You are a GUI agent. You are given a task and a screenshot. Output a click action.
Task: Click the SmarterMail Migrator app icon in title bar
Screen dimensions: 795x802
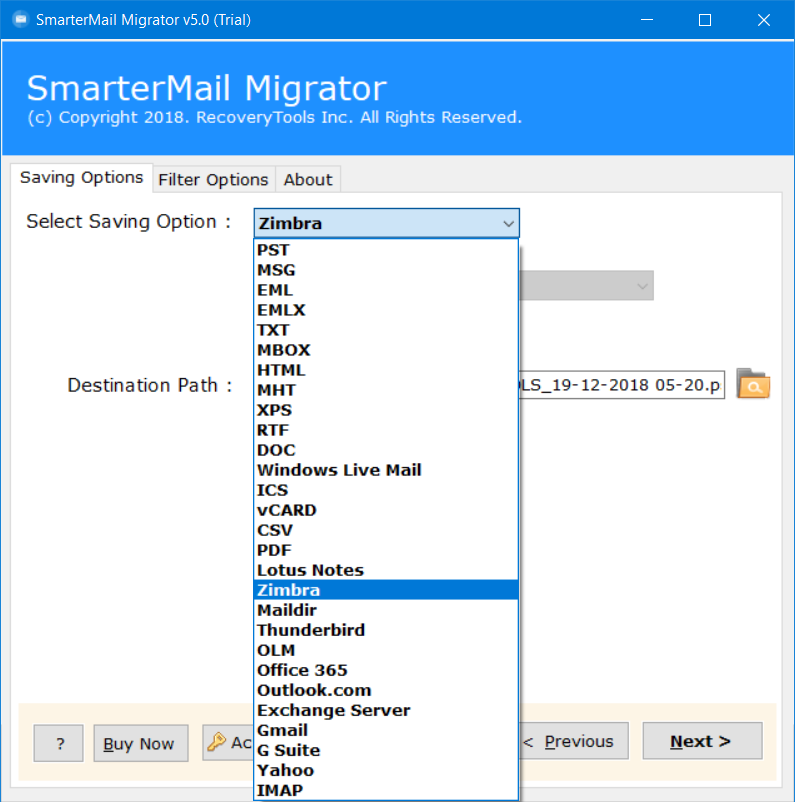pyautogui.click(x=20, y=20)
